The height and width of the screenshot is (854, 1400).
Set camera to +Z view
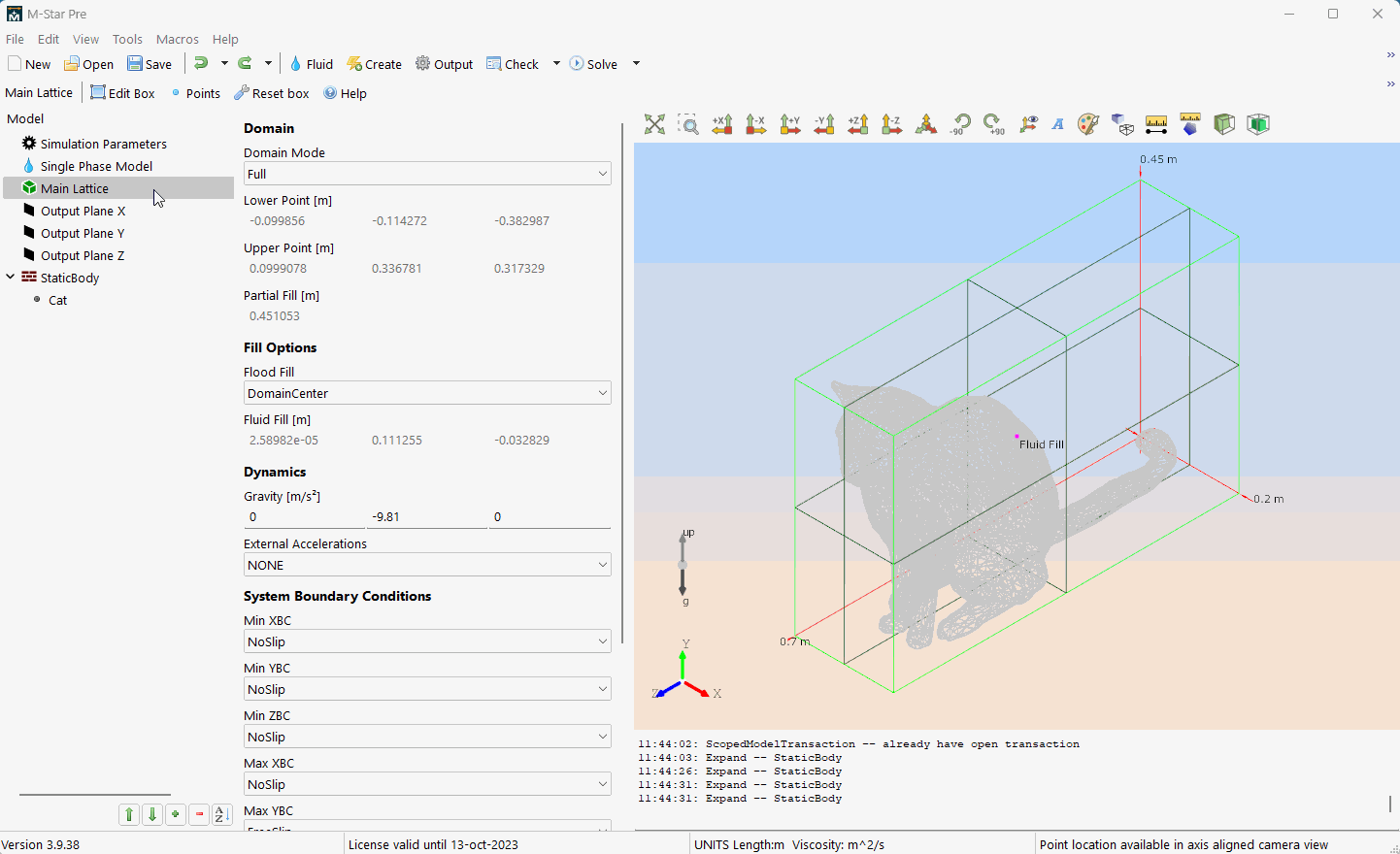[858, 124]
